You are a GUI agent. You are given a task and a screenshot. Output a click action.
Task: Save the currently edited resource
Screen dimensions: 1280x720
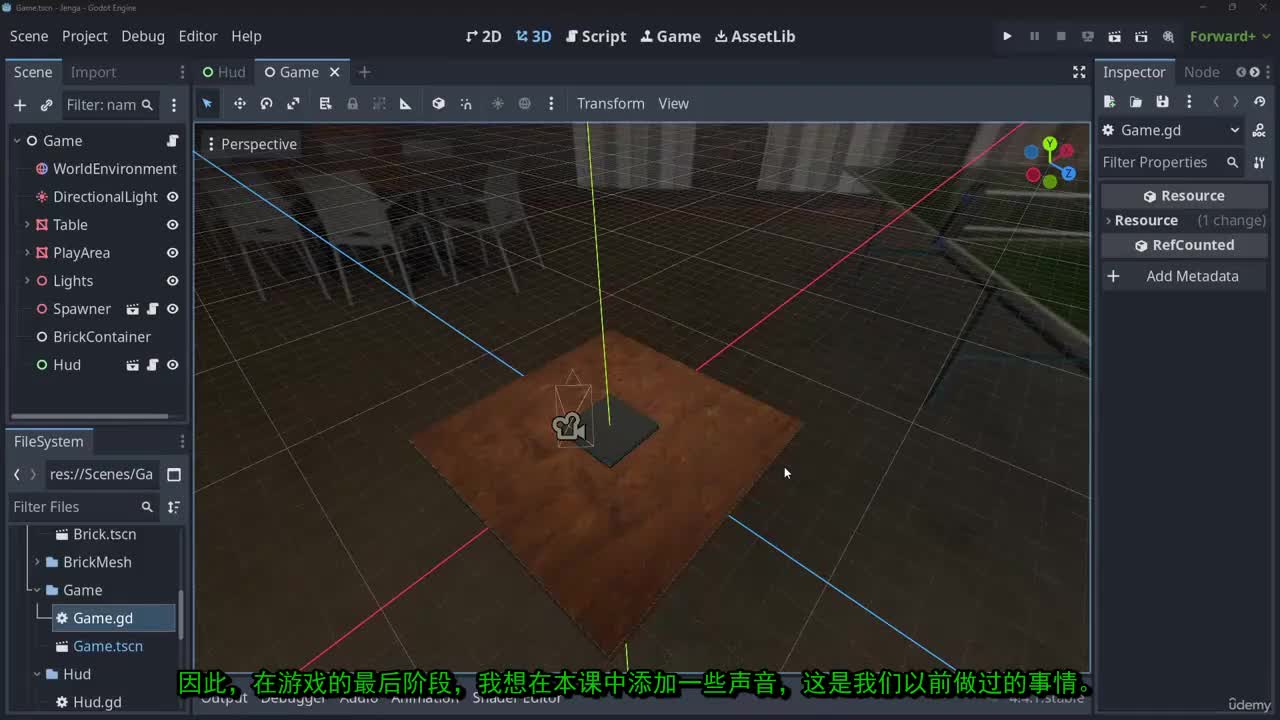1162,101
